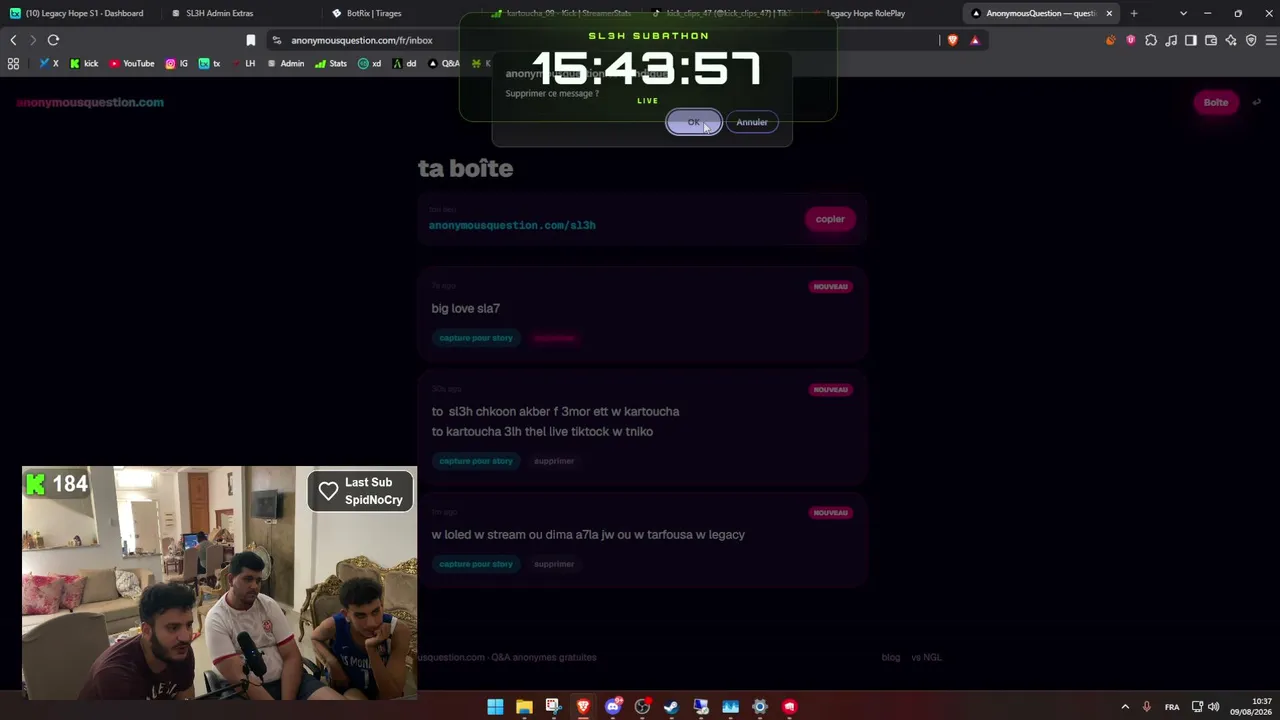Delete the legacy message with supprimer
The height and width of the screenshot is (720, 1280).
point(554,564)
